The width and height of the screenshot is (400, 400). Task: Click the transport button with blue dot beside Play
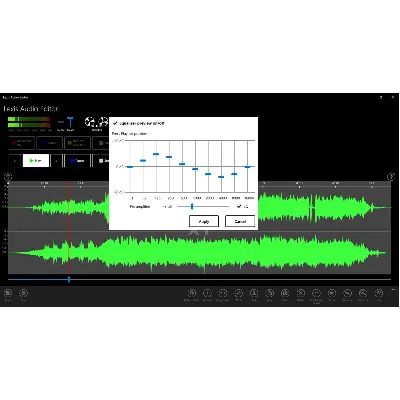pyautogui.click(x=77, y=161)
